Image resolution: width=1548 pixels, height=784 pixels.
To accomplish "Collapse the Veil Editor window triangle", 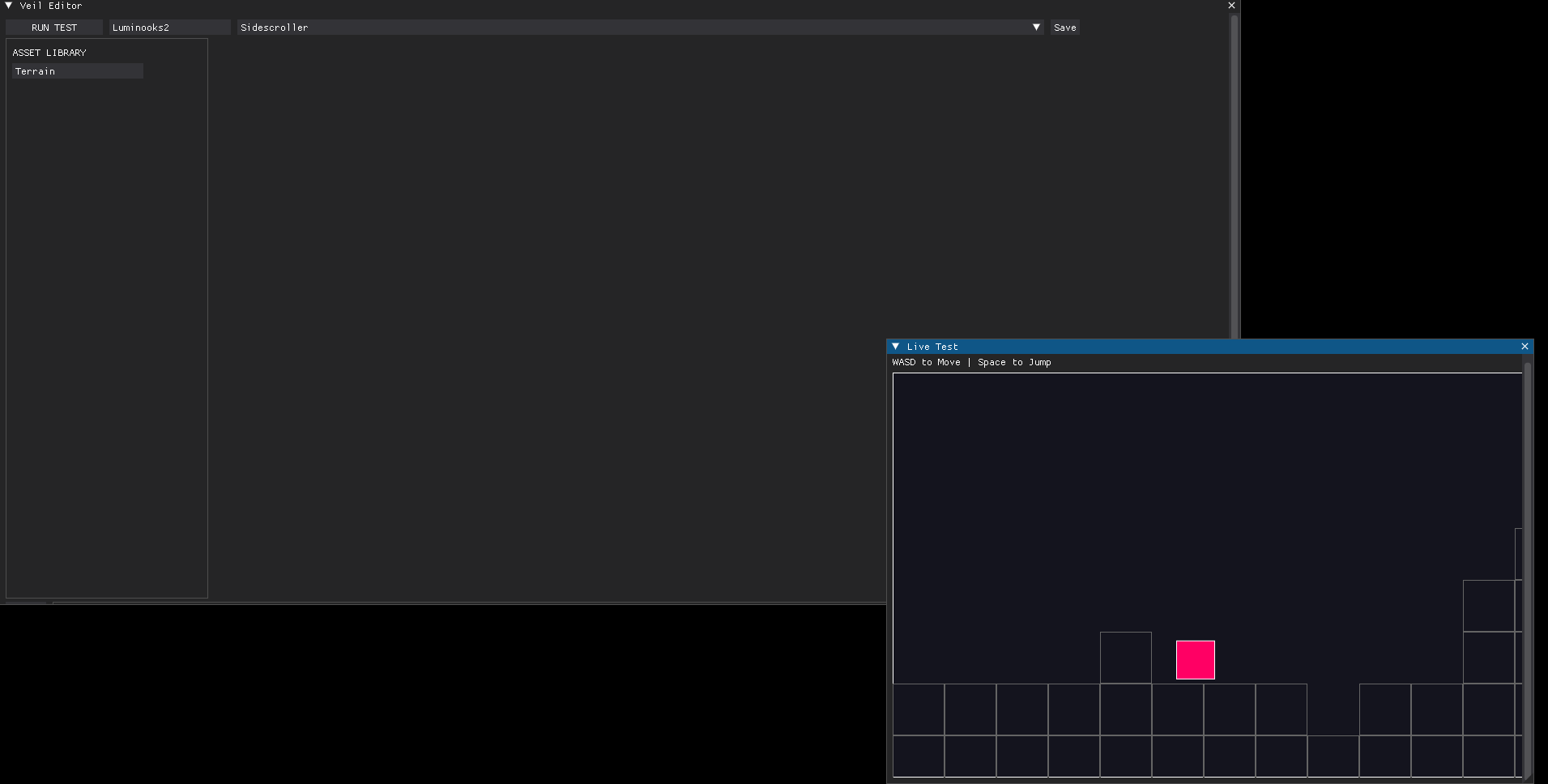I will (9, 6).
